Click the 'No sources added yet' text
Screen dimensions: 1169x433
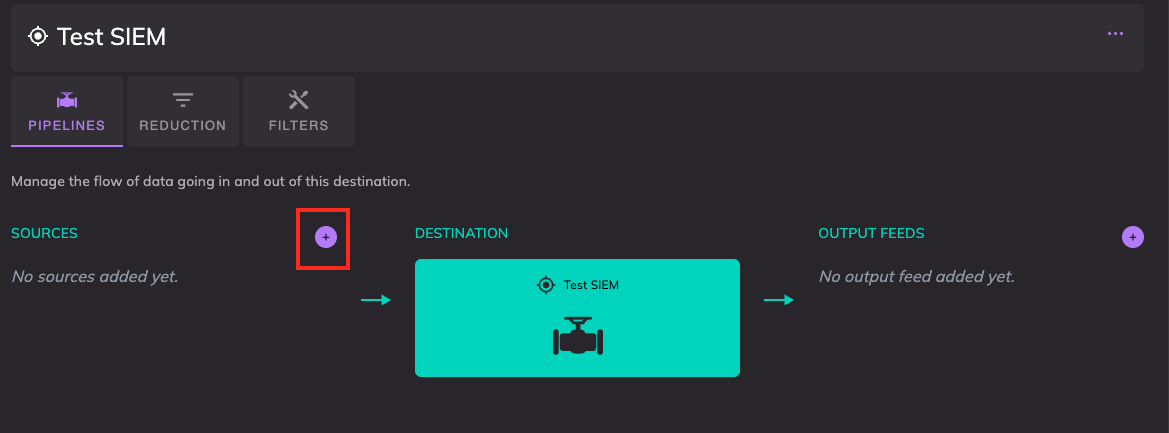click(95, 276)
